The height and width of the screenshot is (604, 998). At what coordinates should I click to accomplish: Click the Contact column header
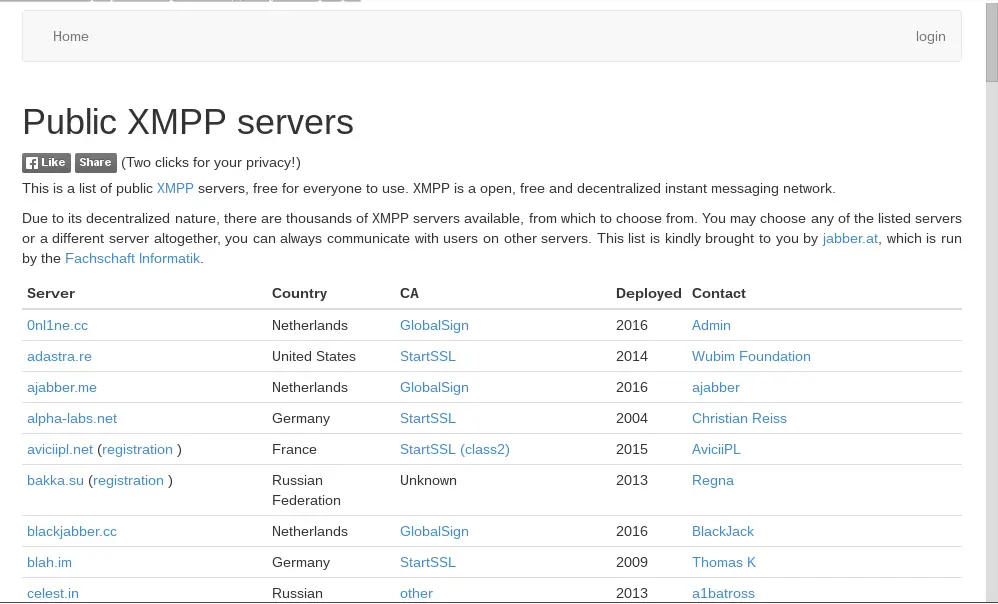[x=719, y=293]
